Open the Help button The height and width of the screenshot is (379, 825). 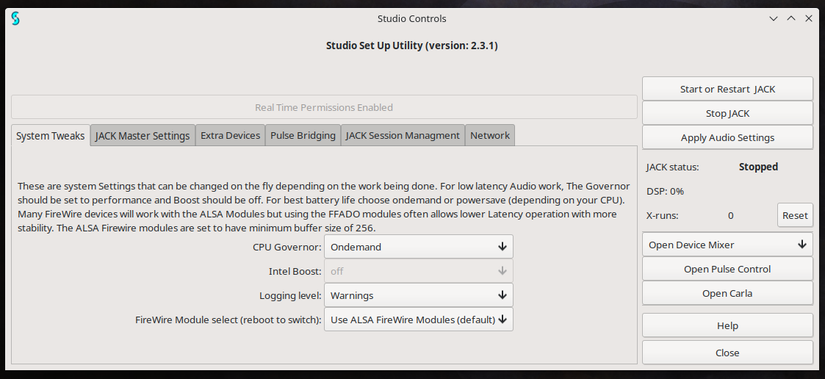[728, 326]
